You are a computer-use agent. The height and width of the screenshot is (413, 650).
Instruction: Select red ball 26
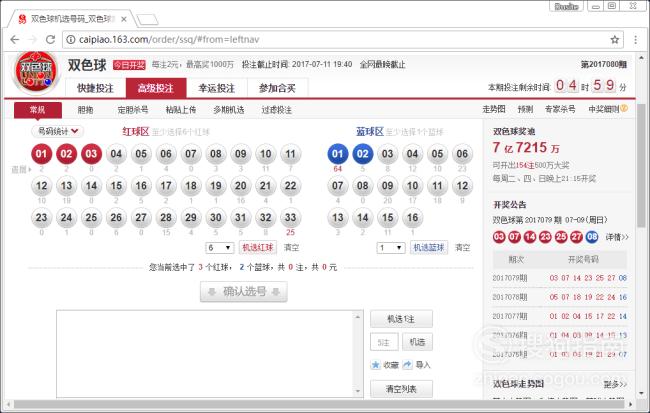pyautogui.click(x=116, y=218)
